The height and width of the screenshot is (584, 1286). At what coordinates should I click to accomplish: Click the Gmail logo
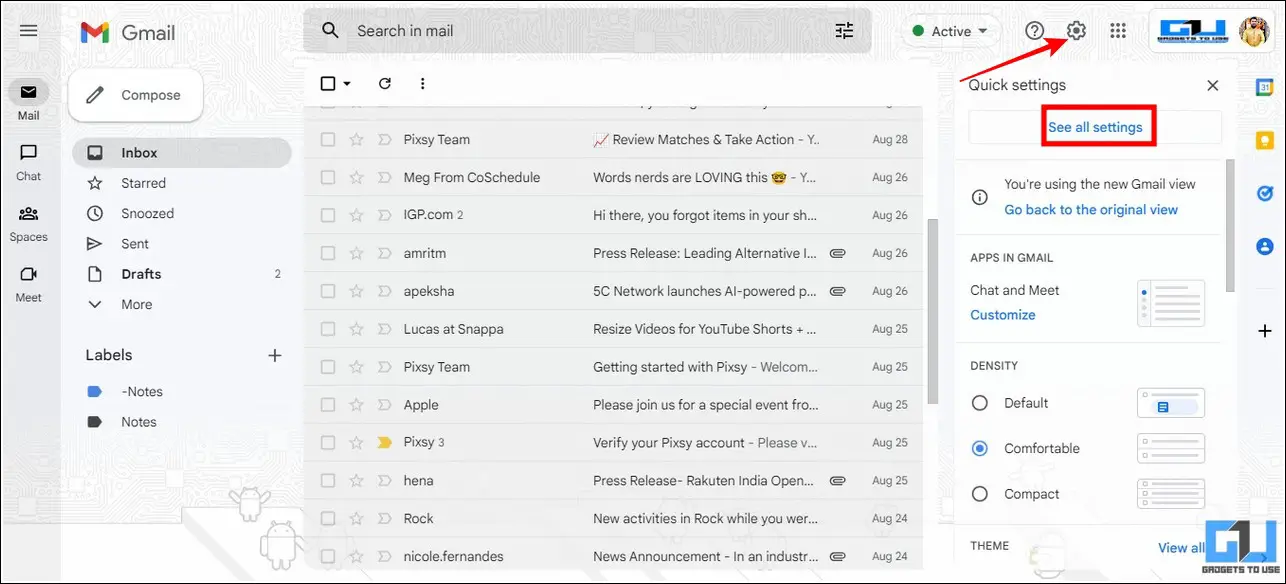click(x=128, y=32)
